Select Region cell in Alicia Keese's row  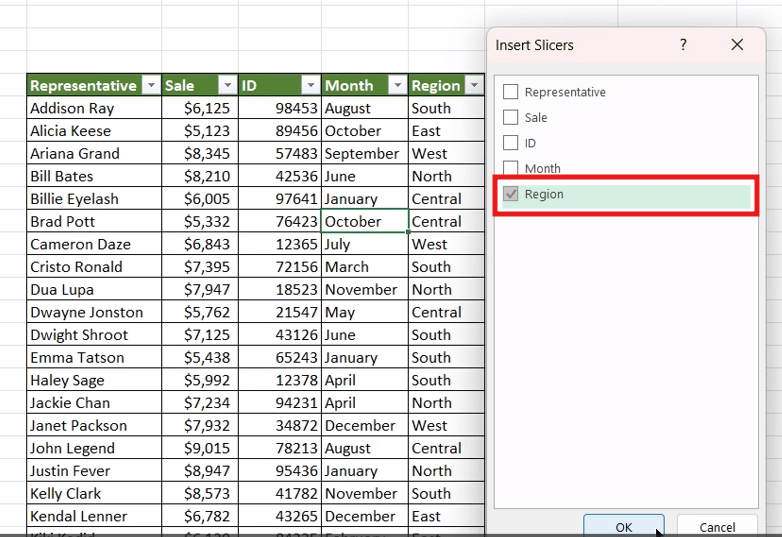point(446,130)
